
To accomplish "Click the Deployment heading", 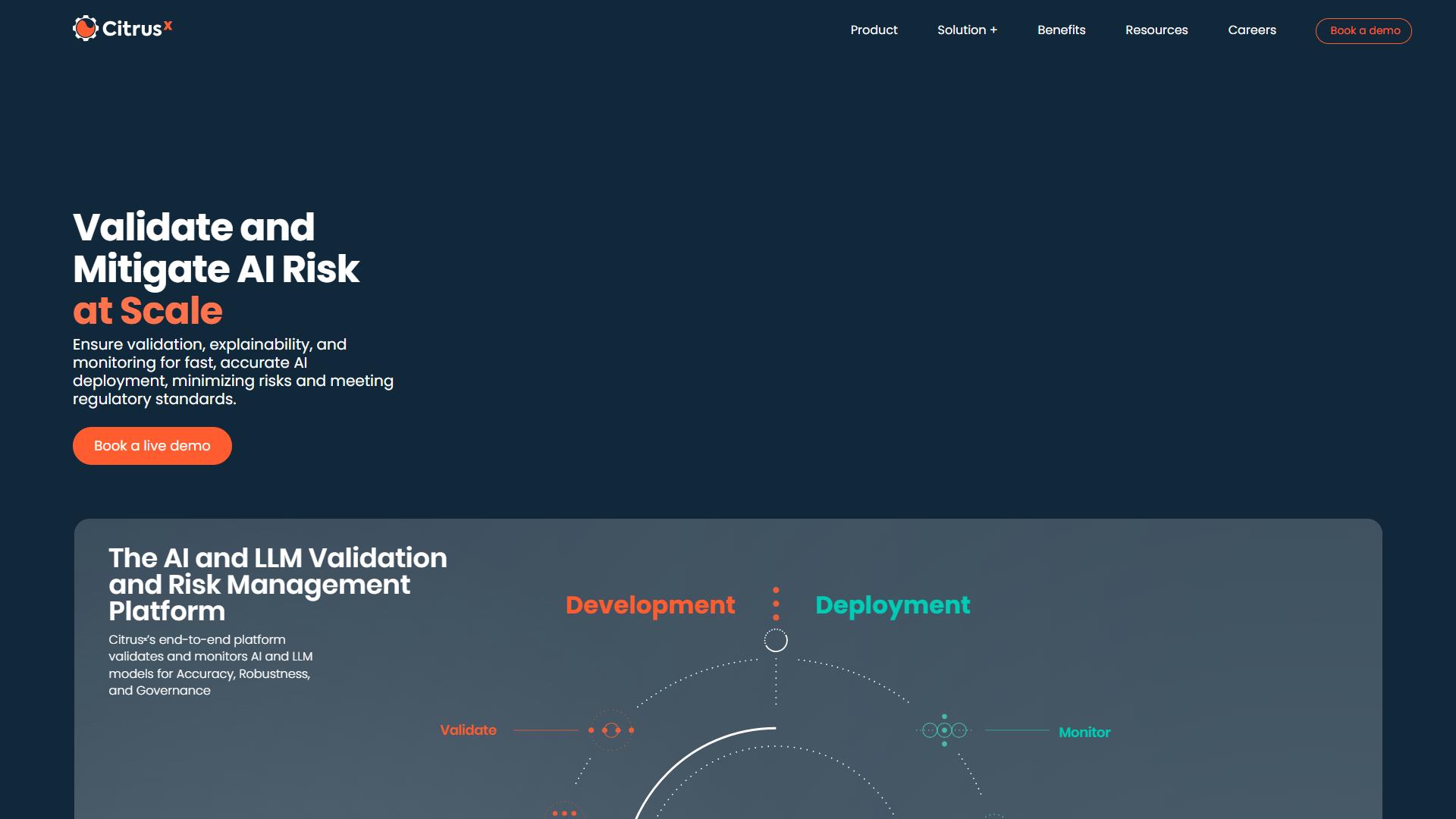I will click(893, 605).
